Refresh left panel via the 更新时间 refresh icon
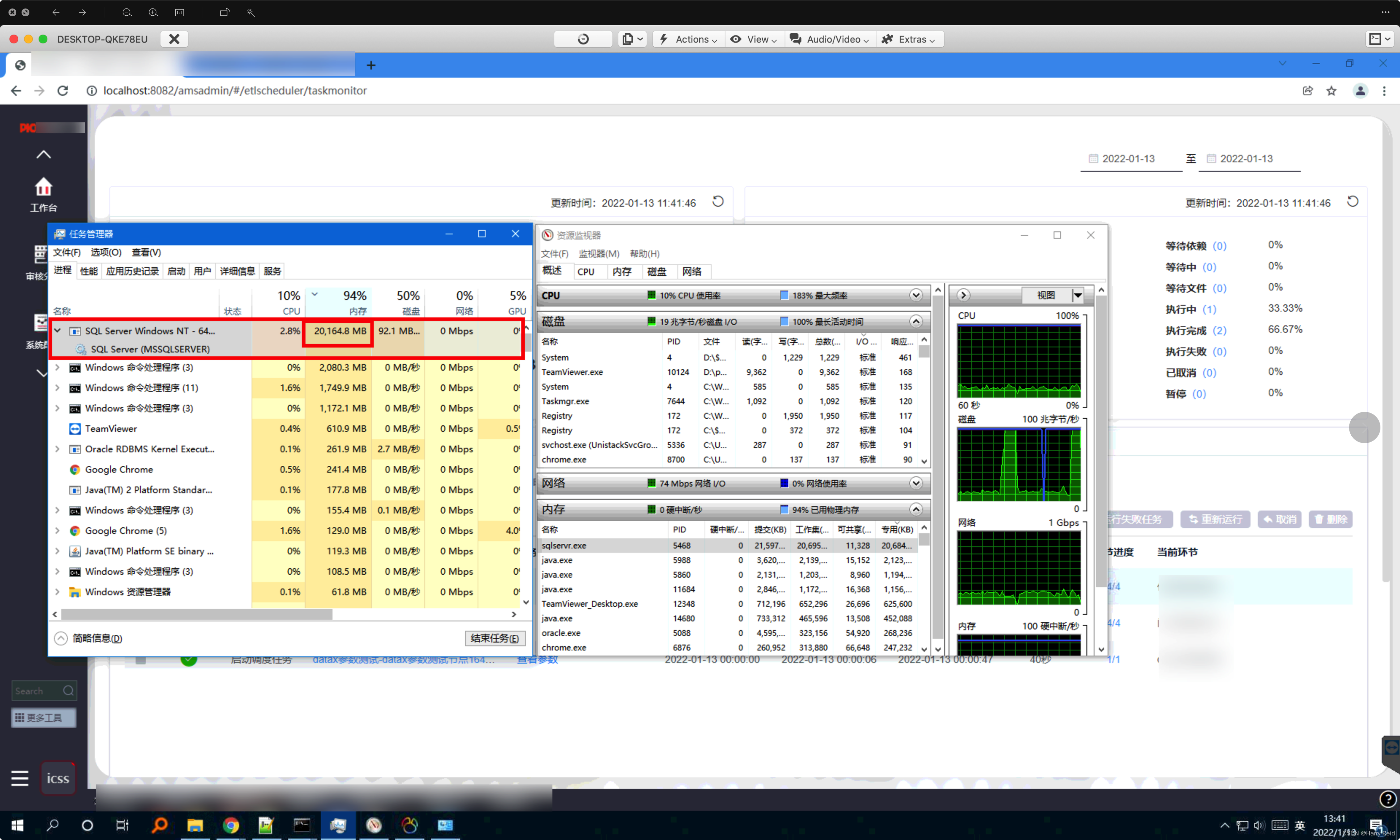 [x=717, y=201]
